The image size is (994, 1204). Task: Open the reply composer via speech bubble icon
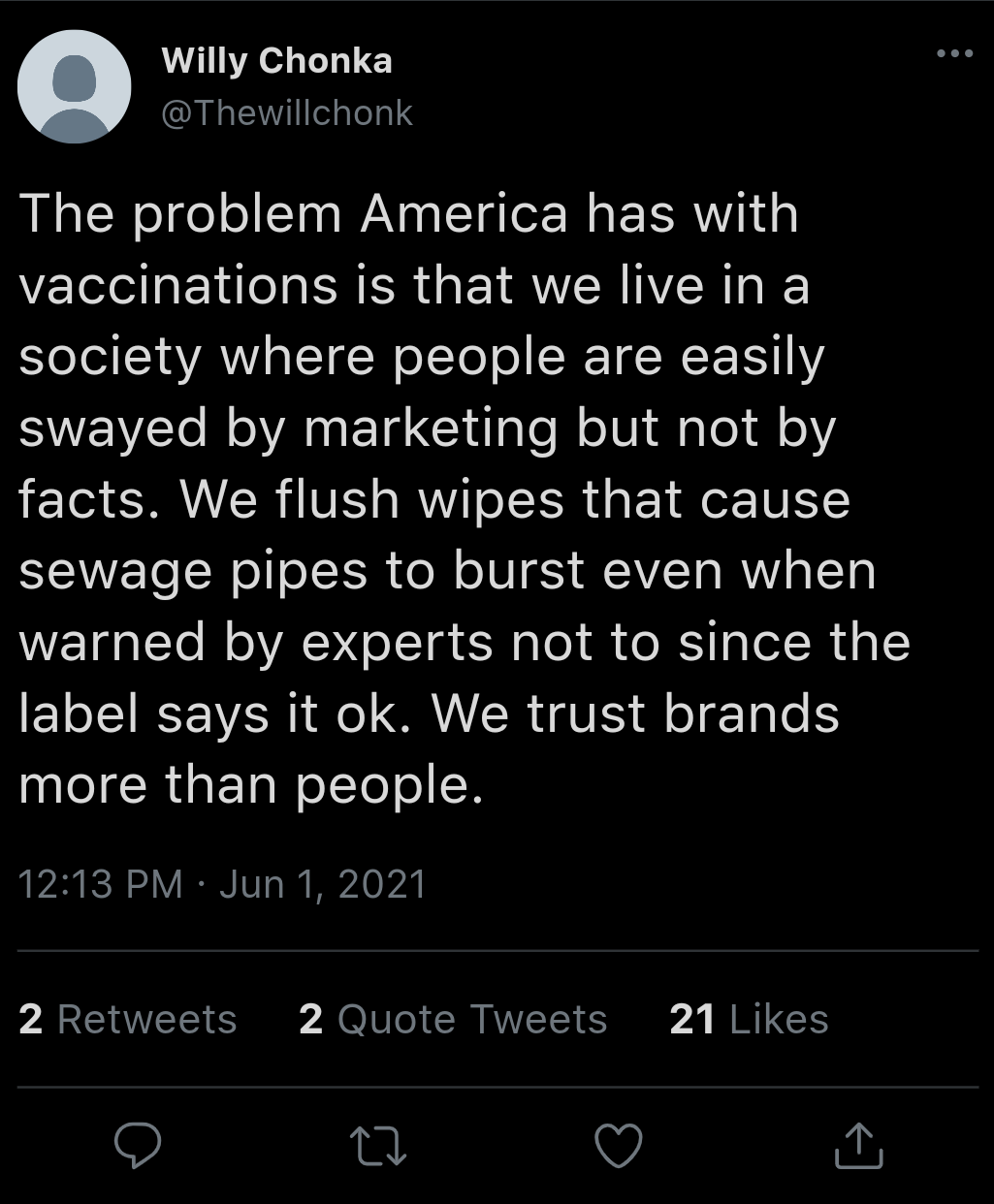[137, 1149]
